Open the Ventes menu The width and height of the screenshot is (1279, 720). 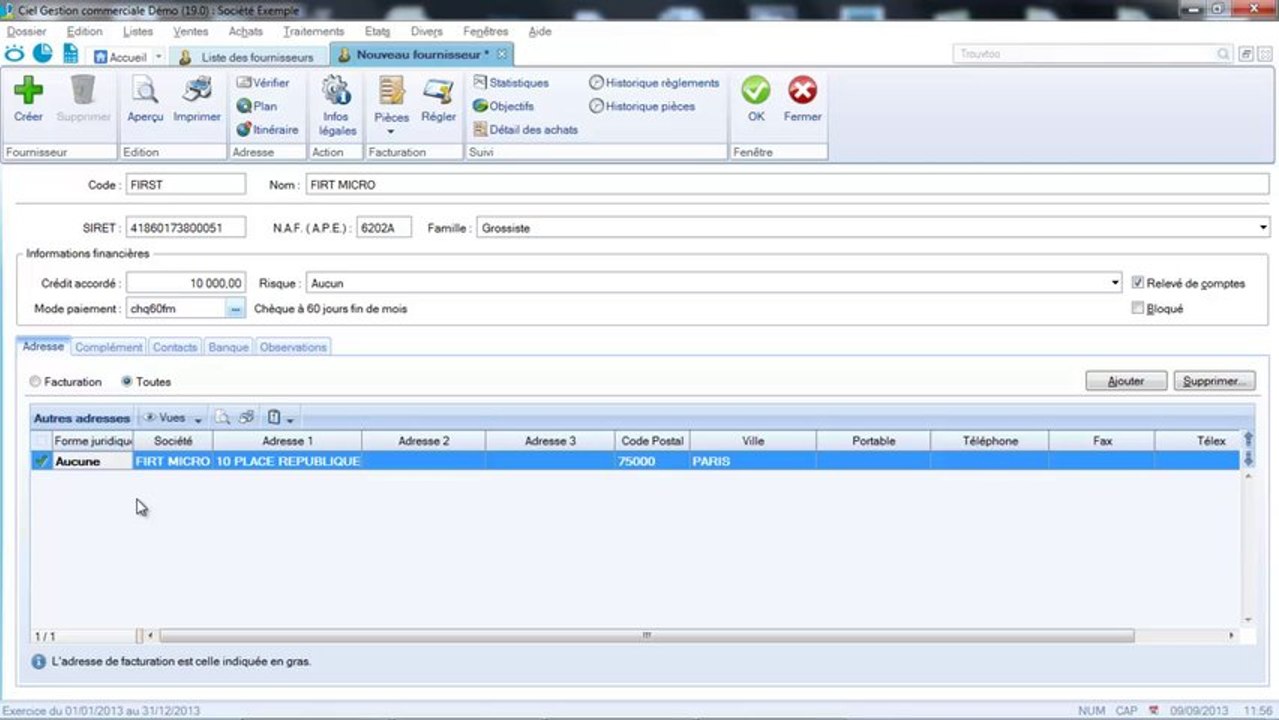coord(191,31)
